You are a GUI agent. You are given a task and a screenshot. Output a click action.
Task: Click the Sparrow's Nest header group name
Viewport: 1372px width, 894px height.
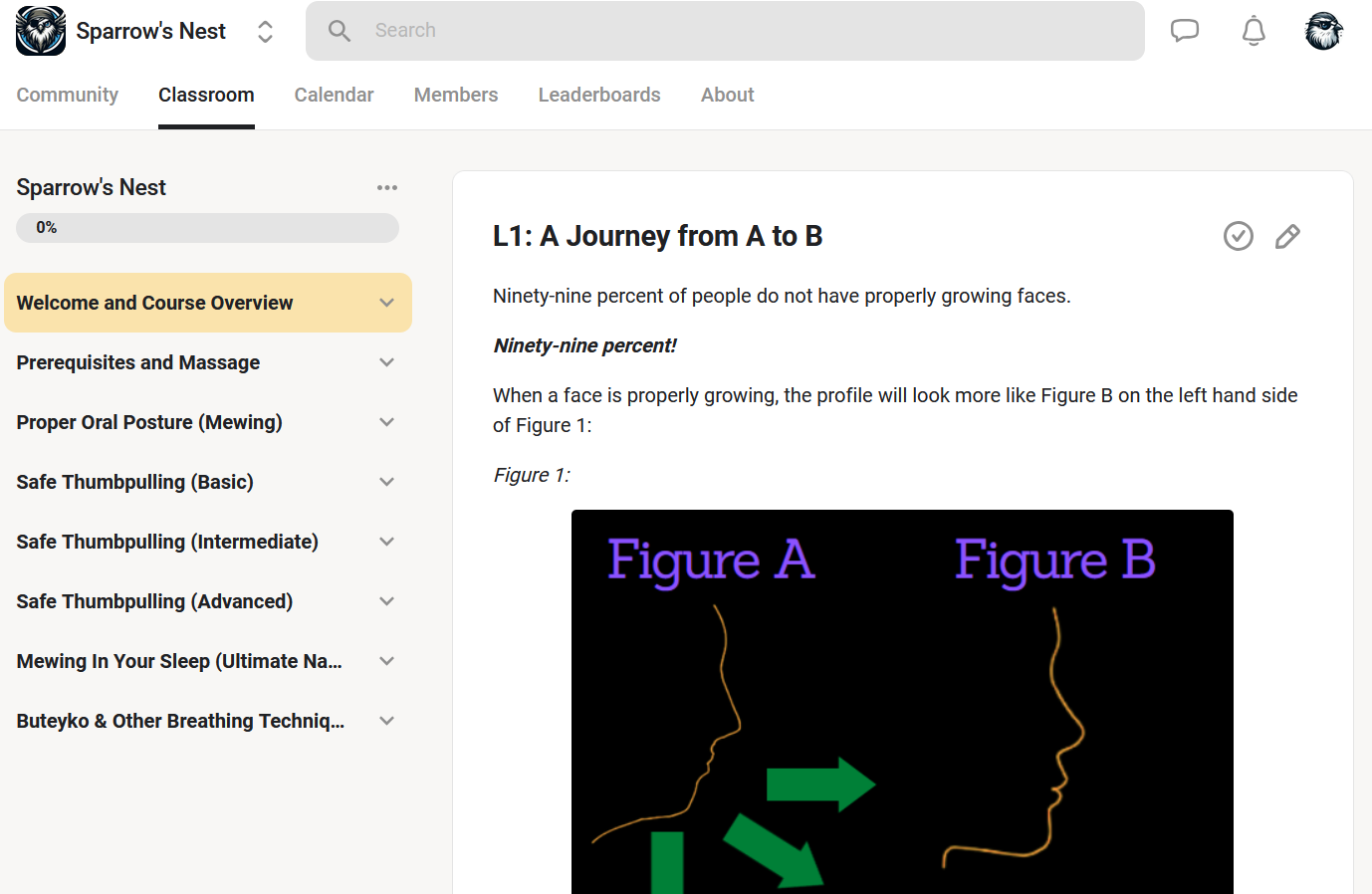[x=151, y=31]
